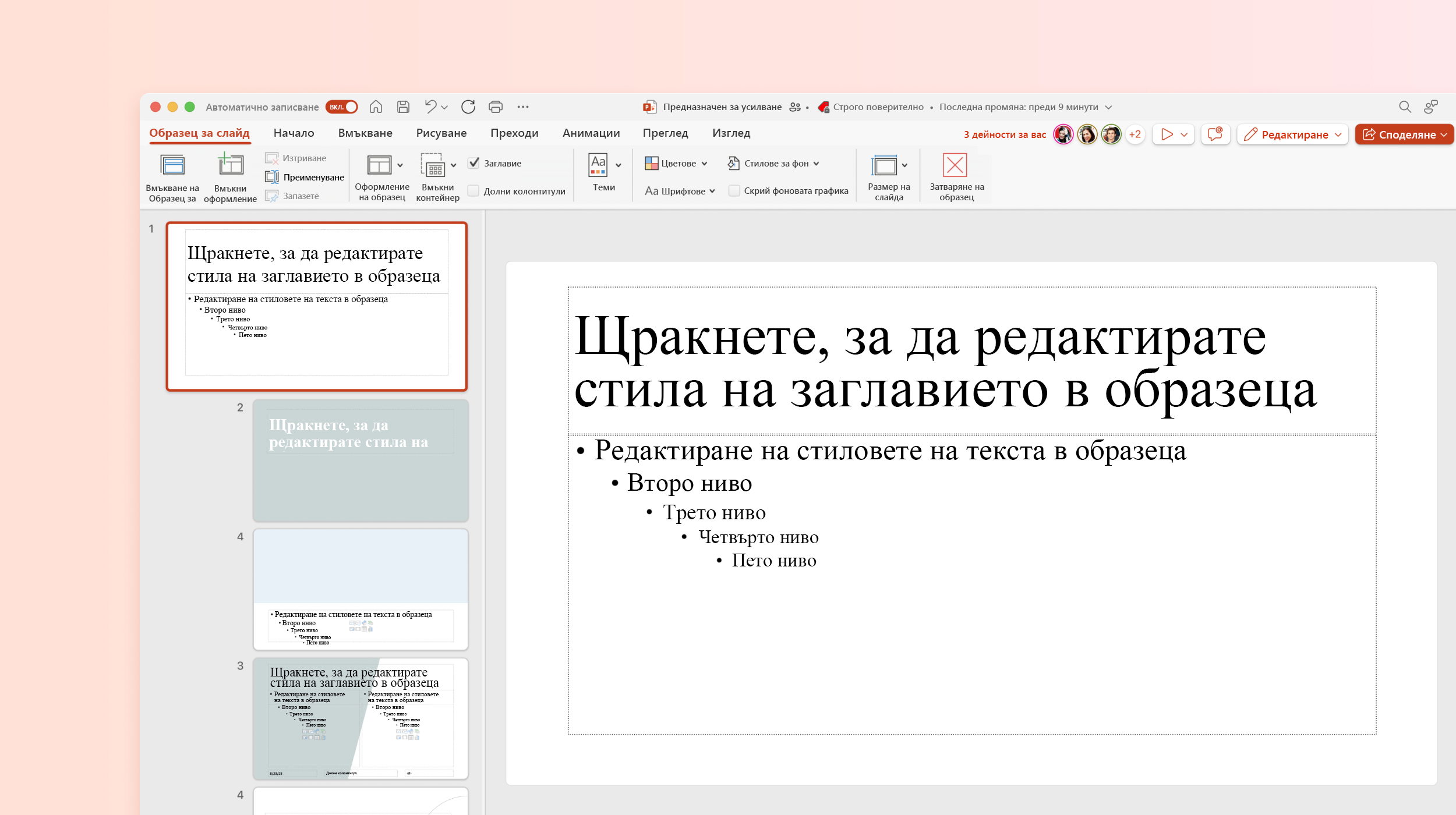The width and height of the screenshot is (1456, 815).
Task: Click Вмъкни оформление icon
Action: tap(230, 165)
